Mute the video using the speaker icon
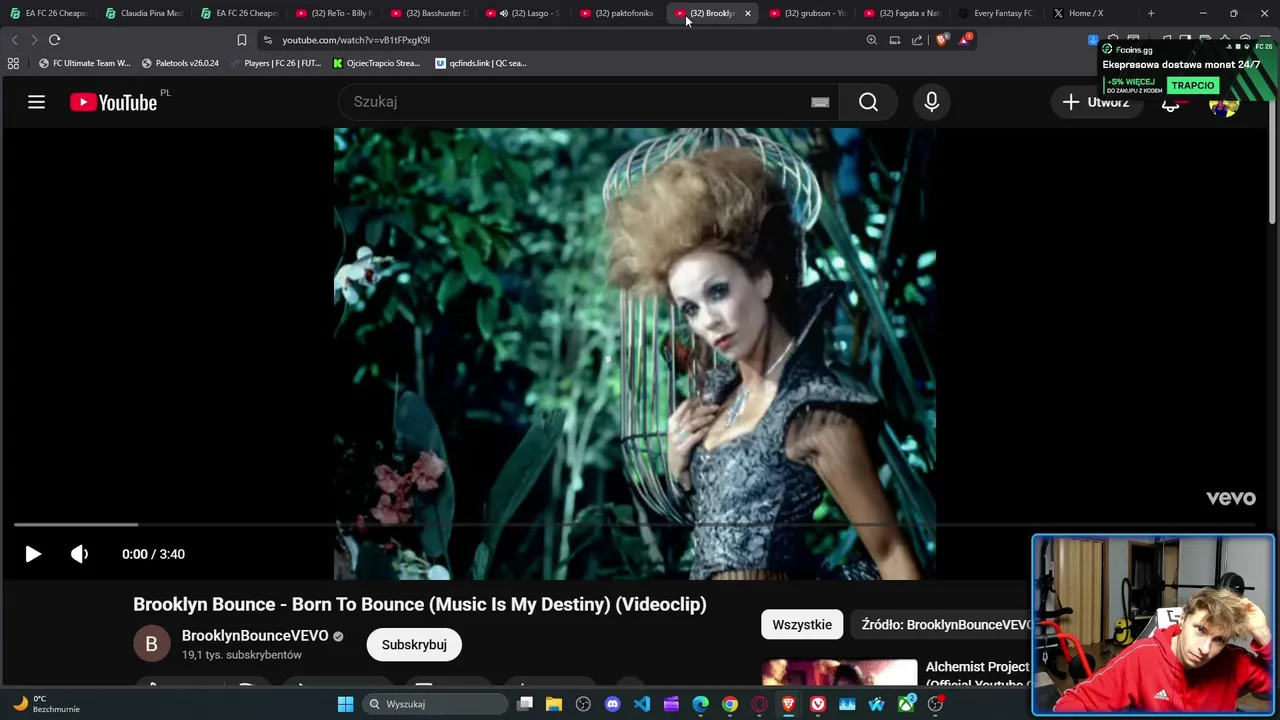Image resolution: width=1280 pixels, height=720 pixels. [79, 554]
